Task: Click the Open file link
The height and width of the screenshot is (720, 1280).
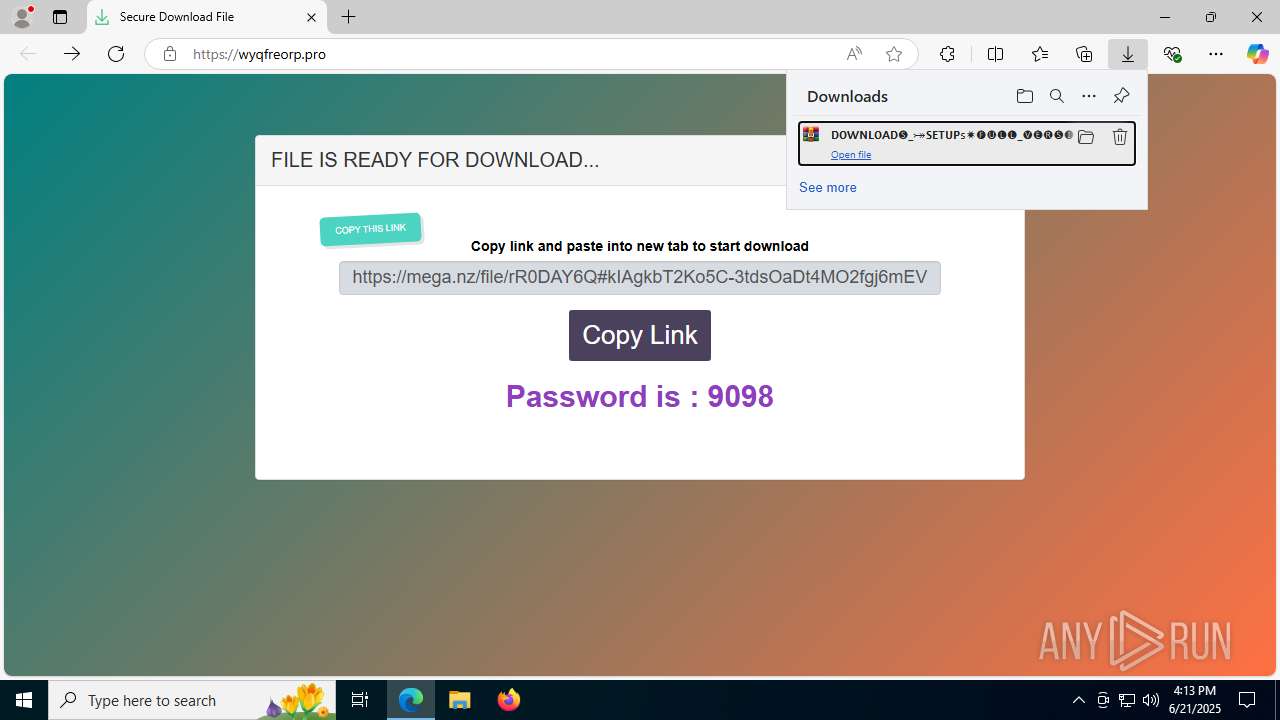Action: pyautogui.click(x=851, y=155)
